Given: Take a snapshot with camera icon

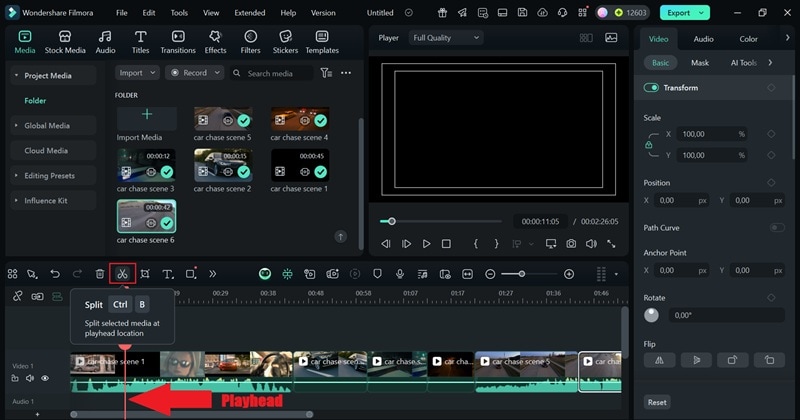Looking at the screenshot, I should pyautogui.click(x=571, y=244).
